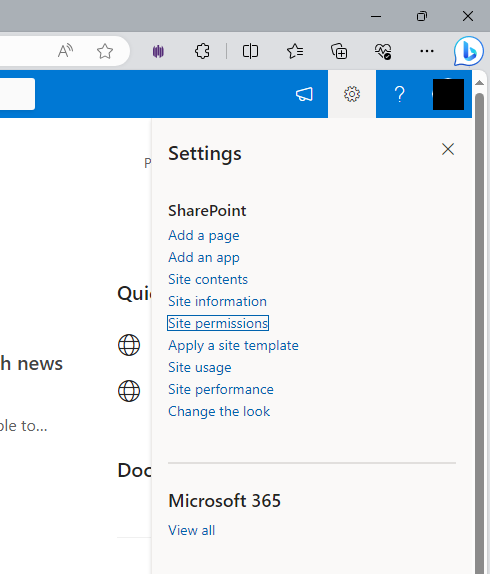Open Site permissions
The height and width of the screenshot is (574, 490).
[x=218, y=323]
